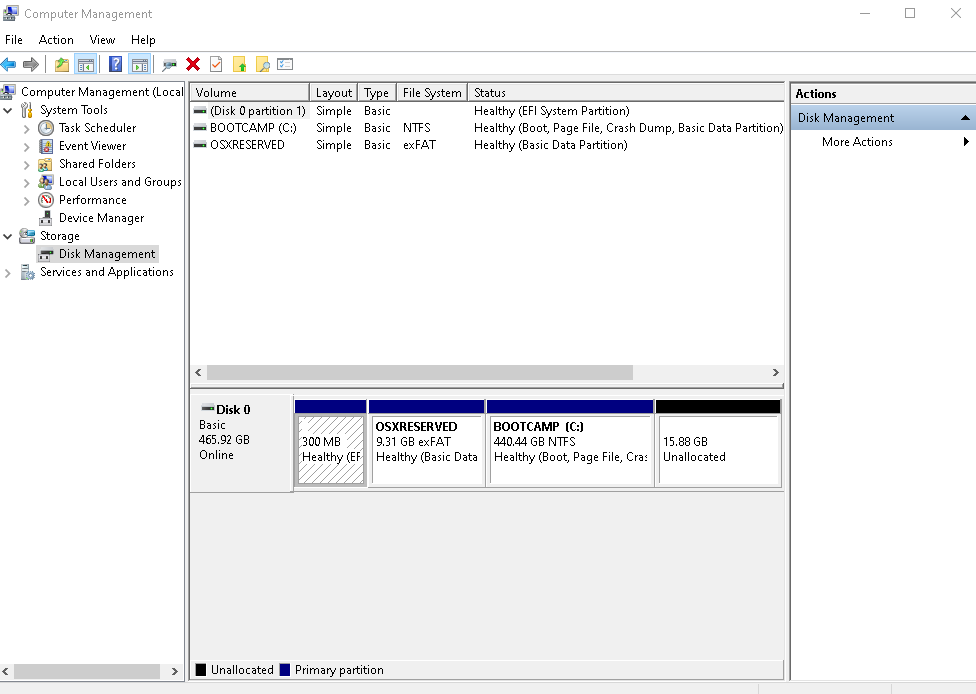This screenshot has height=694, width=976.
Task: Click the checklist settings toolbar icon
Action: 285,64
